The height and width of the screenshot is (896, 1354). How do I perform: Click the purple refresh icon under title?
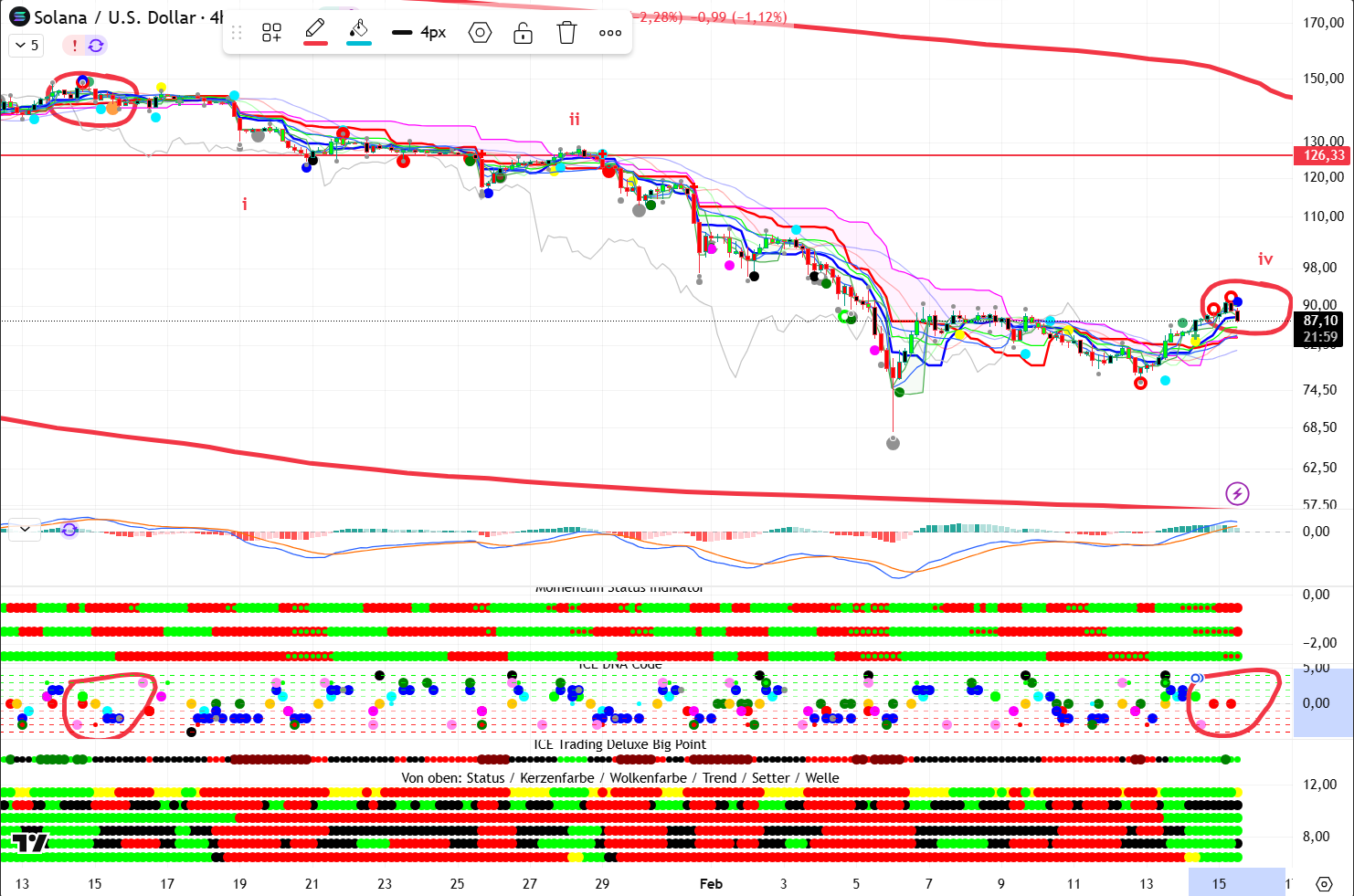coord(96,45)
